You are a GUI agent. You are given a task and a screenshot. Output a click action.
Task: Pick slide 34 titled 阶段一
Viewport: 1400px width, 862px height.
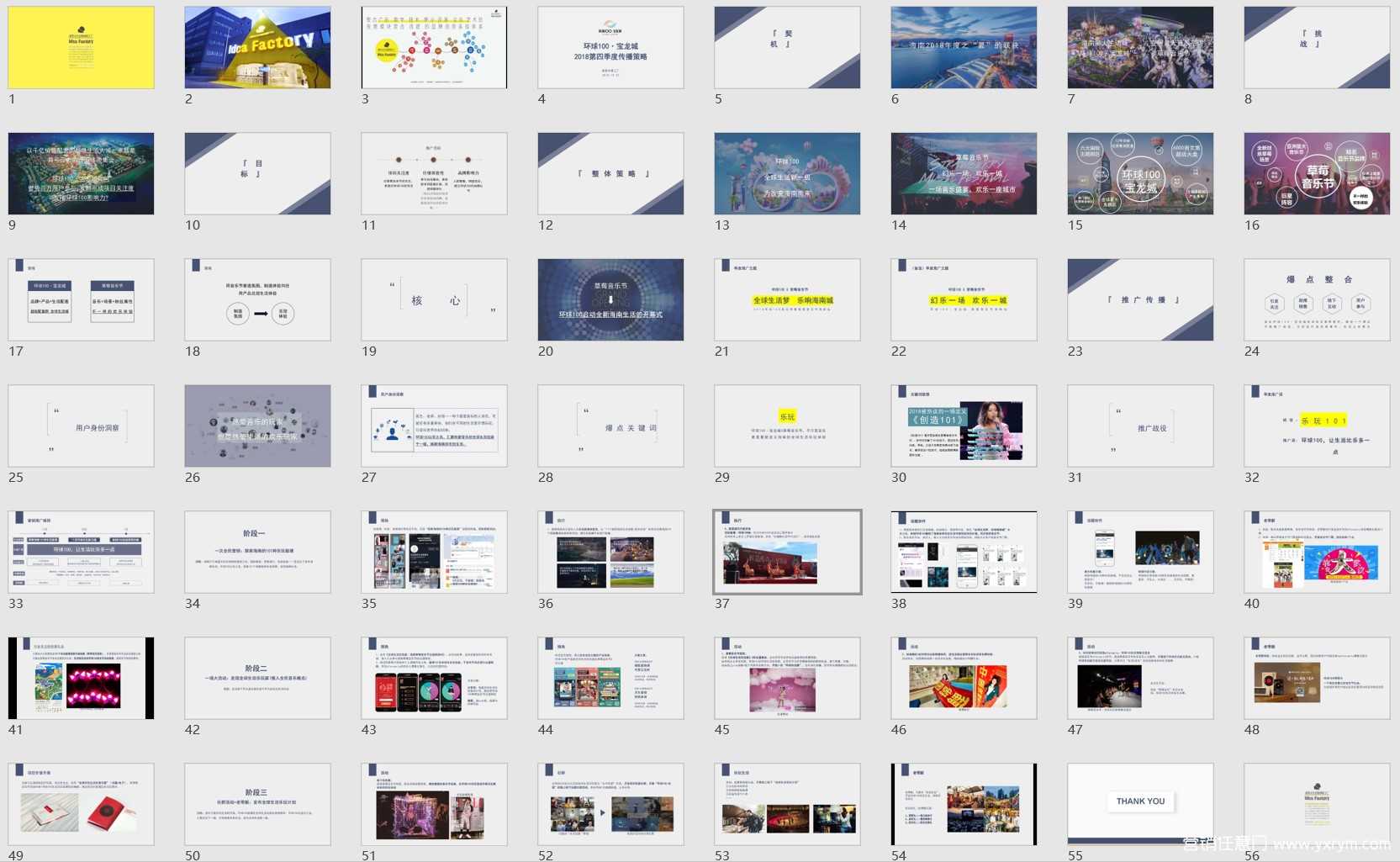257,552
